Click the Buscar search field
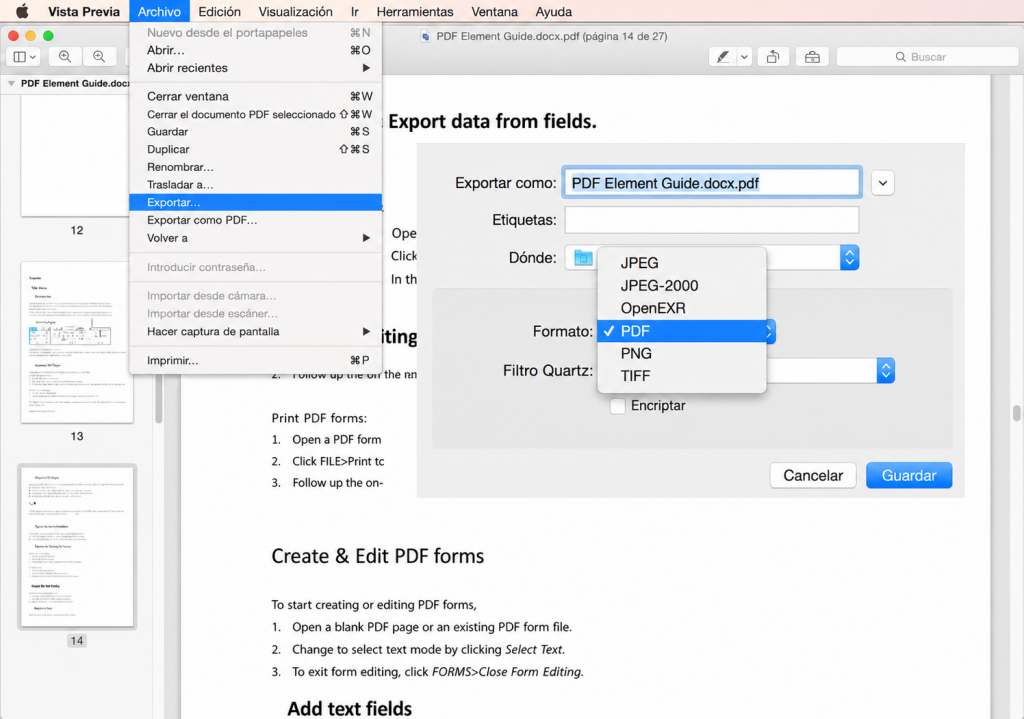The image size is (1024, 719). coord(927,57)
